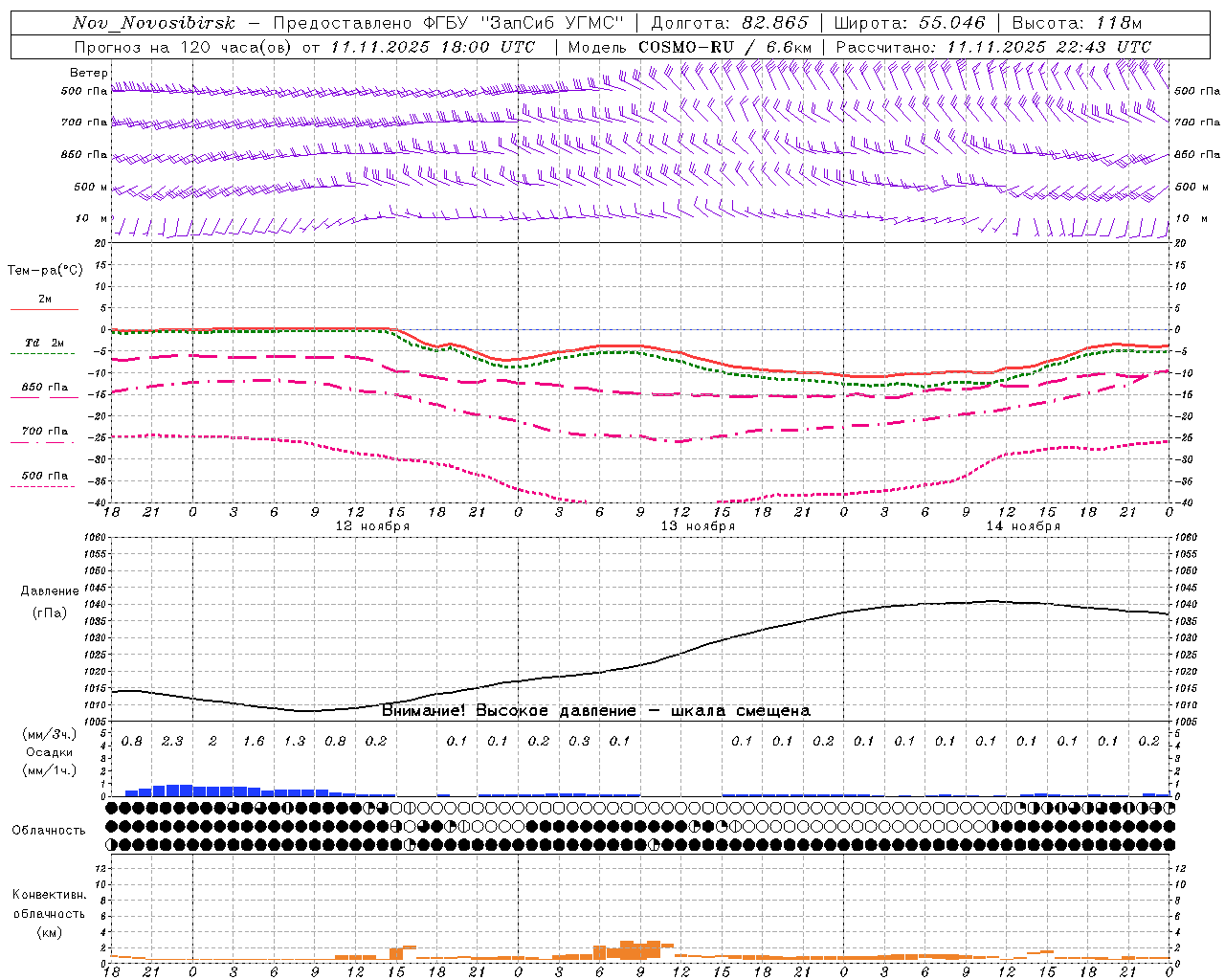The image size is (1225, 980).
Task: Select the '500 м' wind level label on left
Action: coord(91,187)
